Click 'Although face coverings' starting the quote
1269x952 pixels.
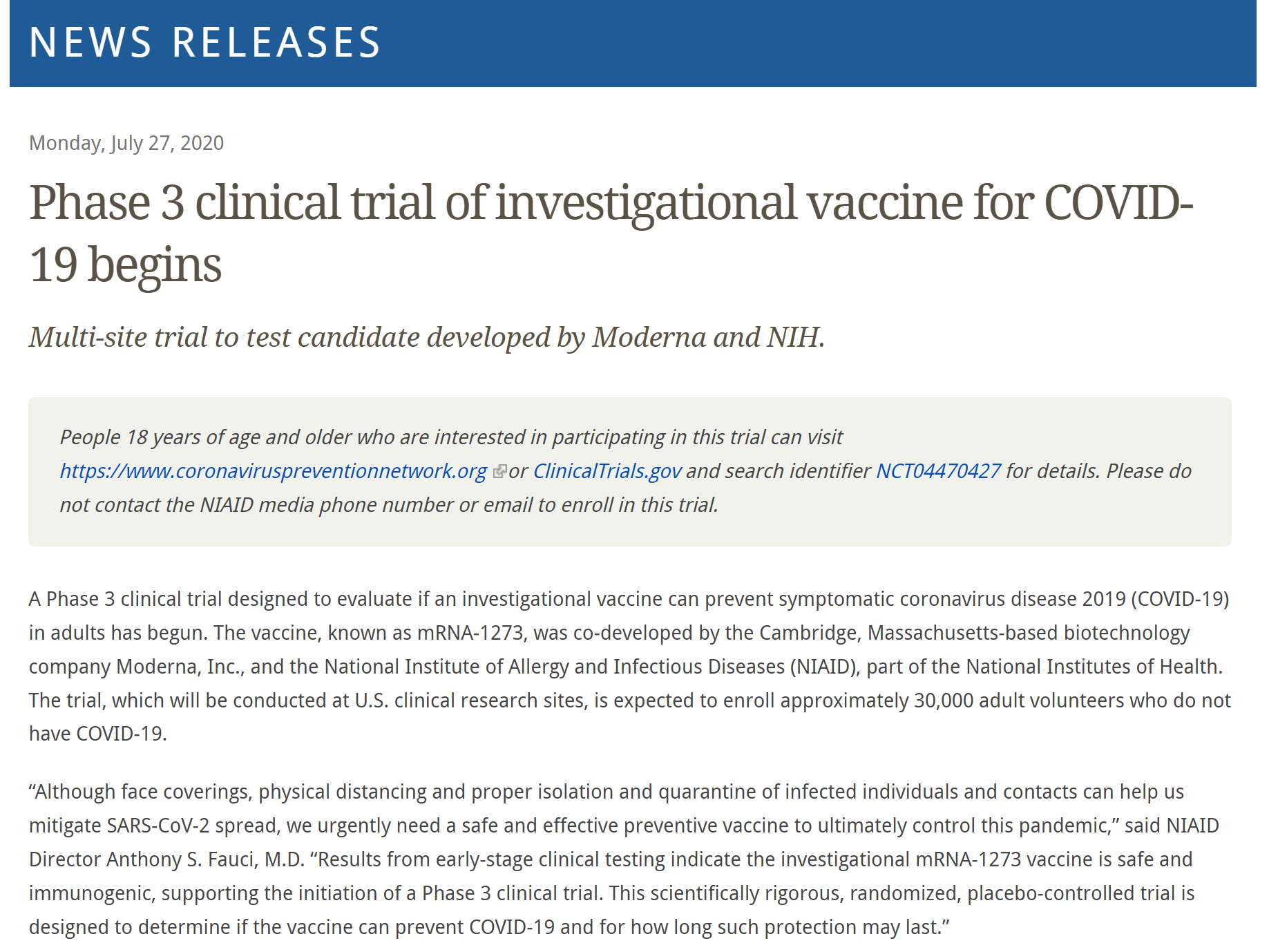139,792
